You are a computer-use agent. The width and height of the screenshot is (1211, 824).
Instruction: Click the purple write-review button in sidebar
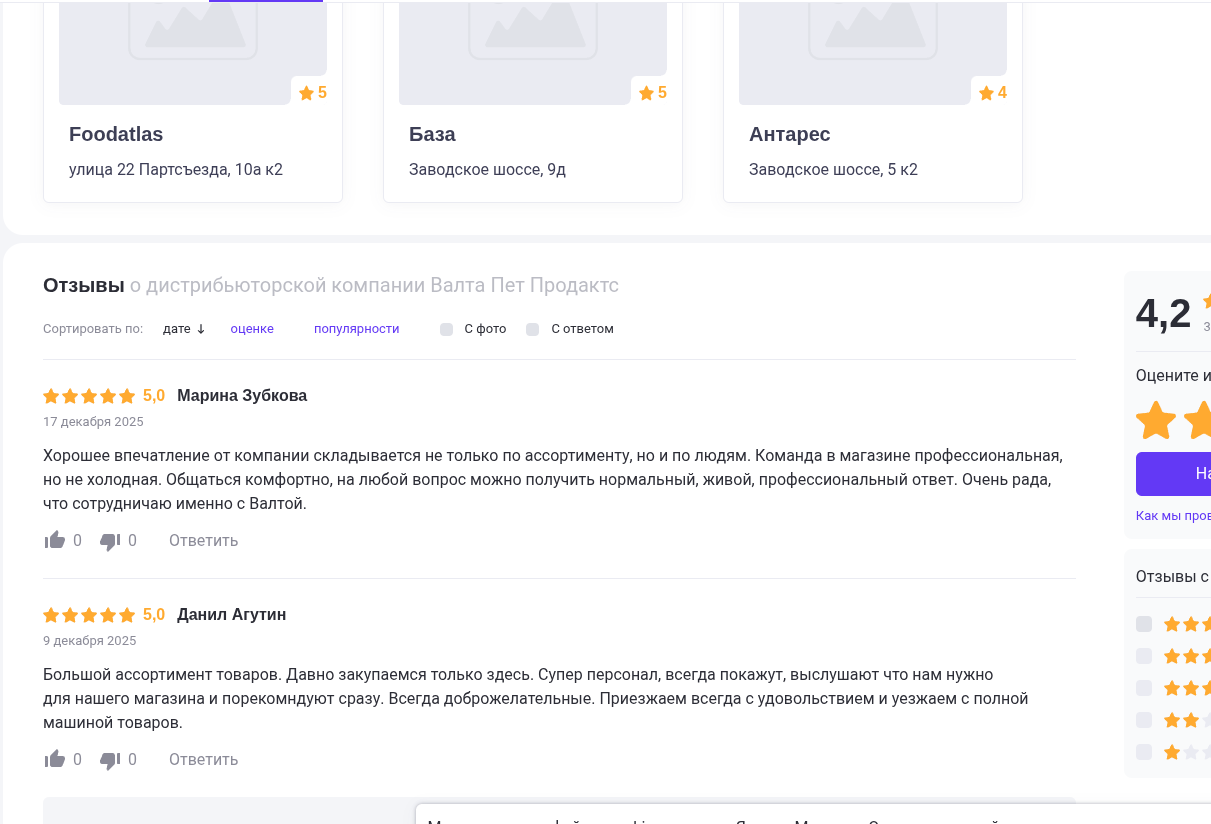(1173, 474)
